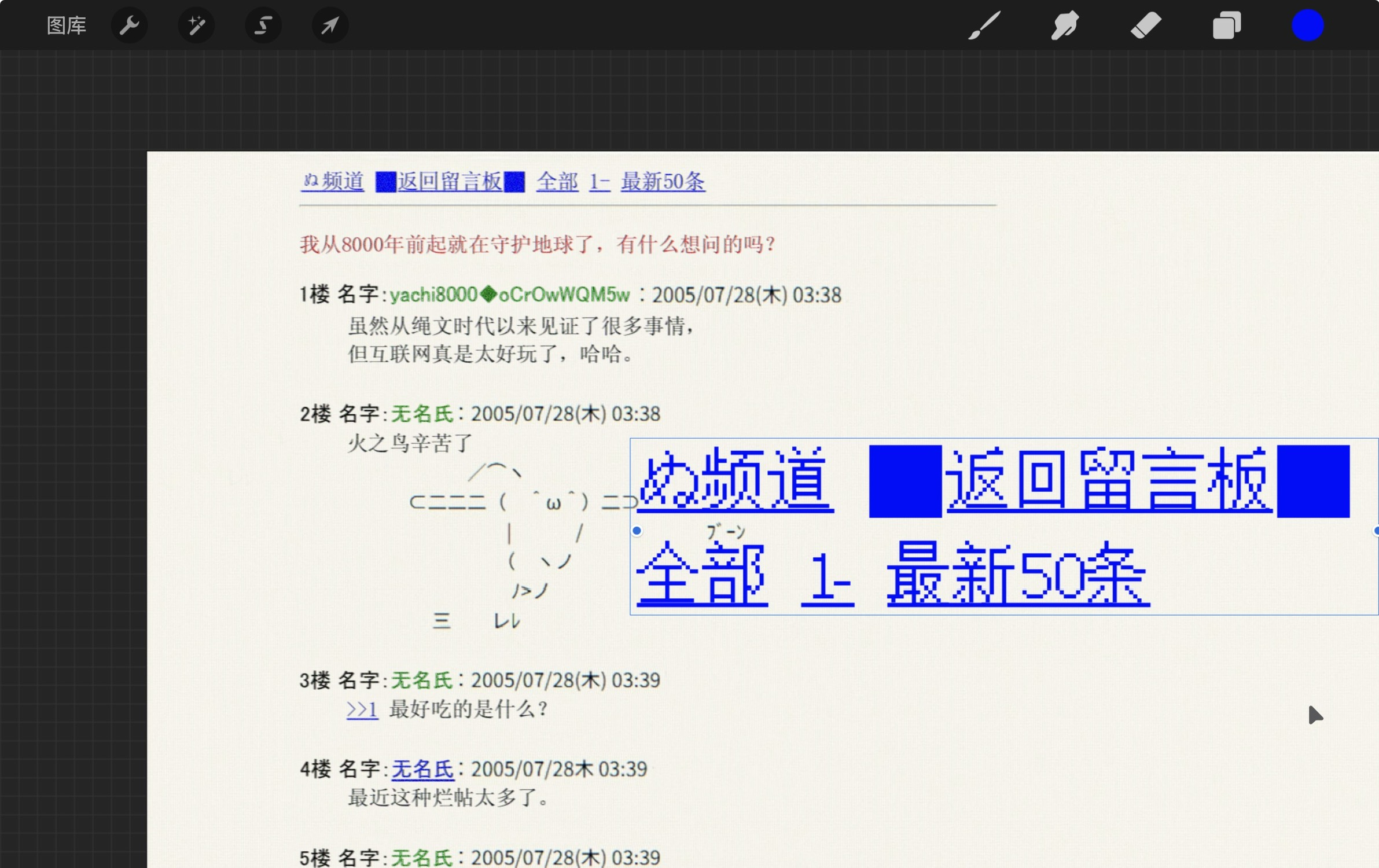
Task: Open the magic wand Adjustments menu
Action: 196,25
